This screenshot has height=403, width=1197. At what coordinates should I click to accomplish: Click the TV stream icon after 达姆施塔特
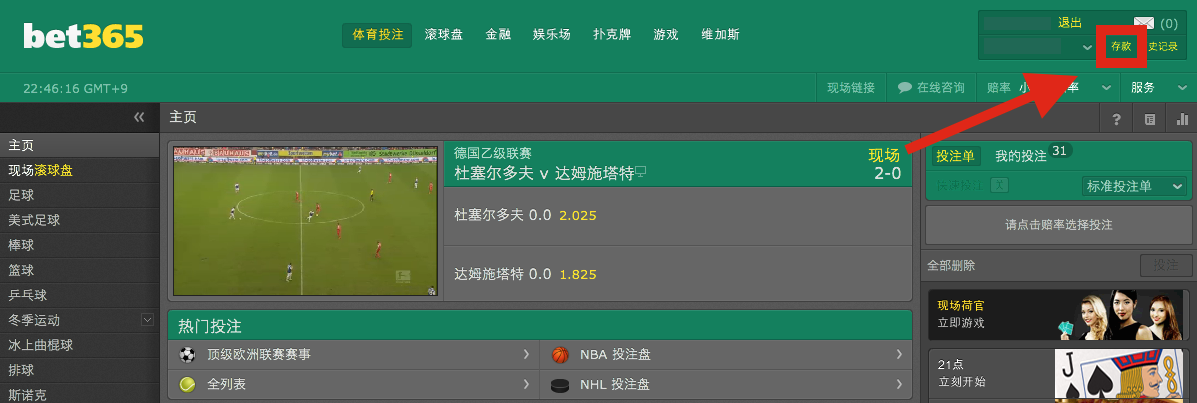(x=641, y=172)
